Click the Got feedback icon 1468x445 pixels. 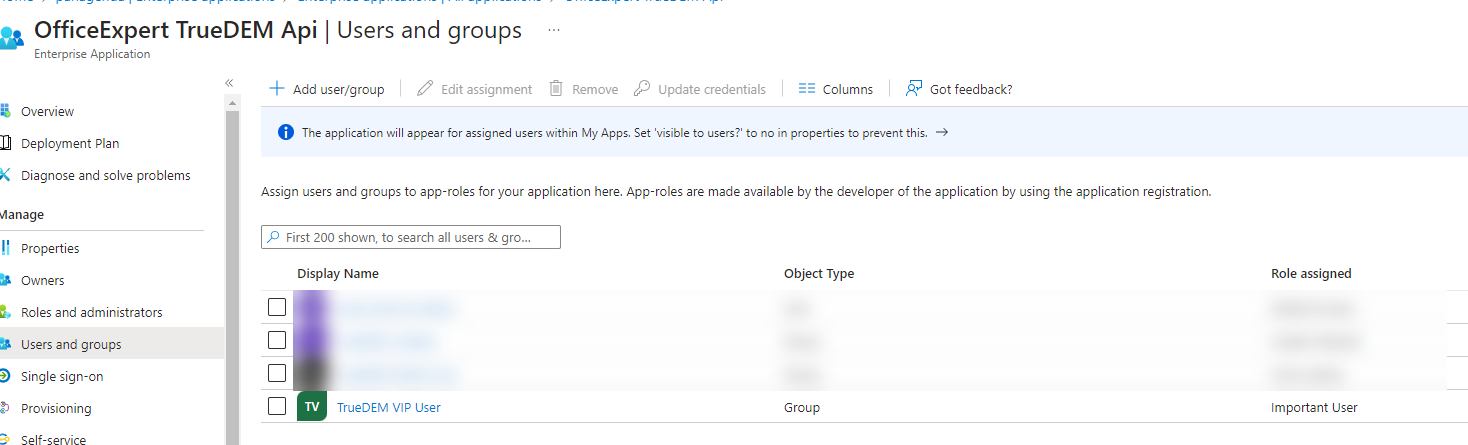(x=913, y=89)
